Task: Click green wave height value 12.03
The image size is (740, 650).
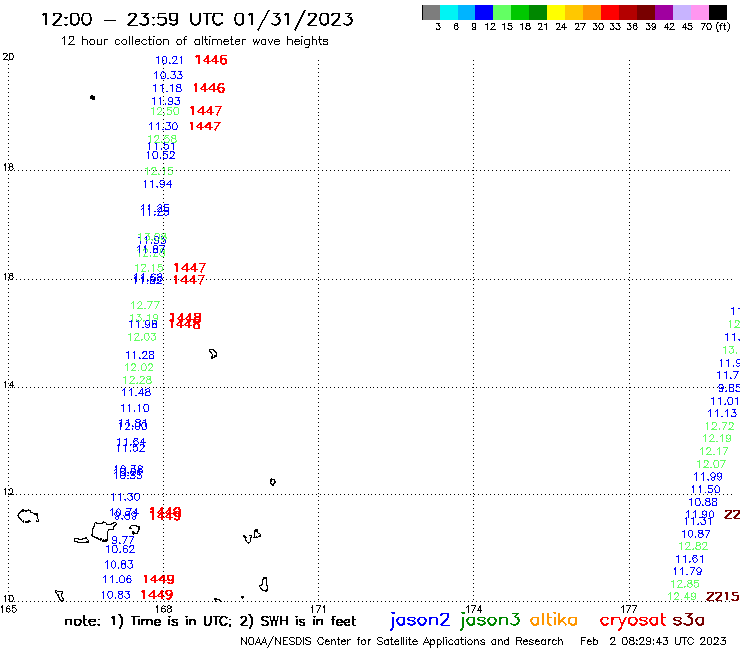Action: tap(142, 338)
